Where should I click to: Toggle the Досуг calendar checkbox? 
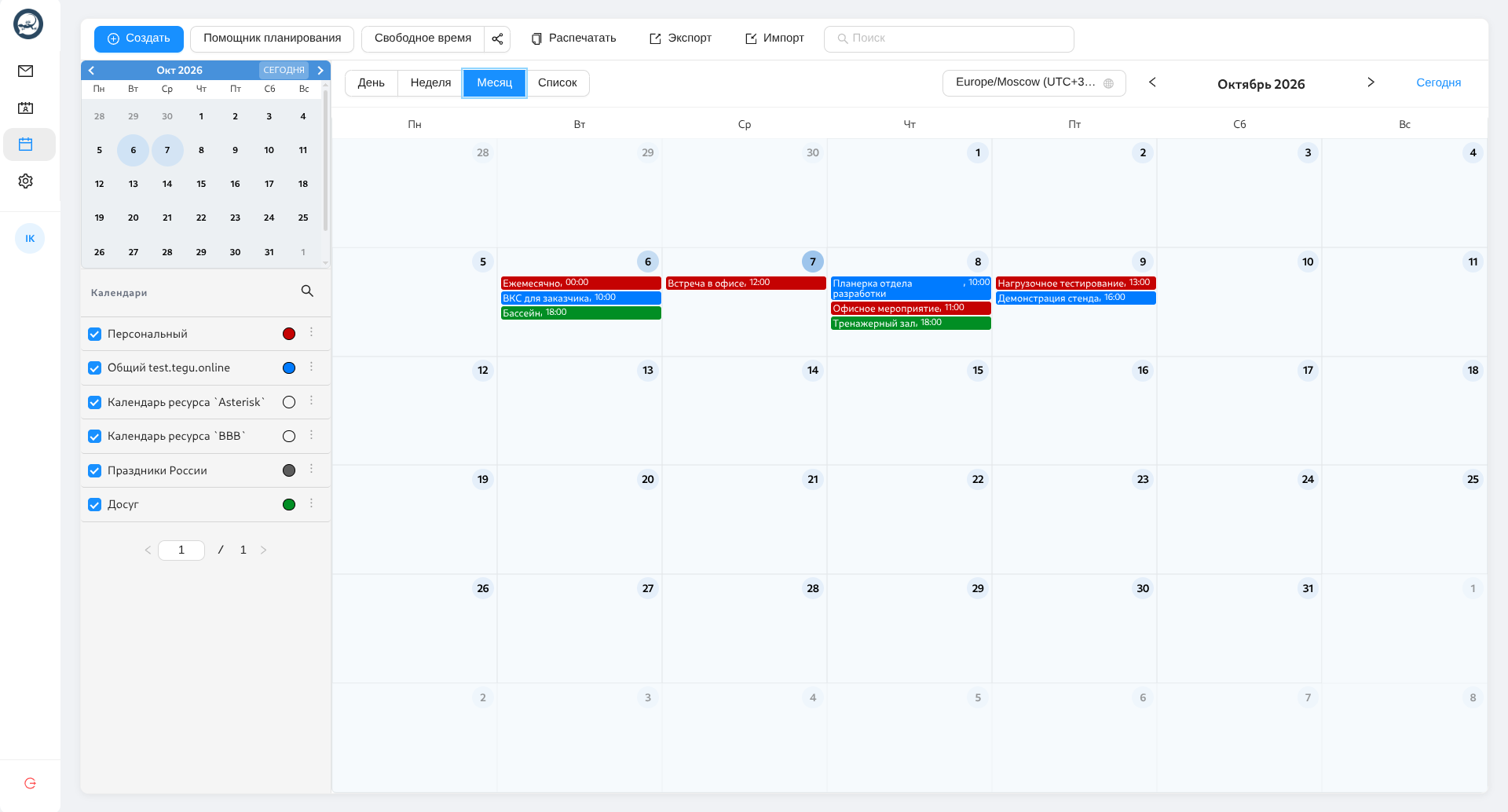tap(95, 505)
